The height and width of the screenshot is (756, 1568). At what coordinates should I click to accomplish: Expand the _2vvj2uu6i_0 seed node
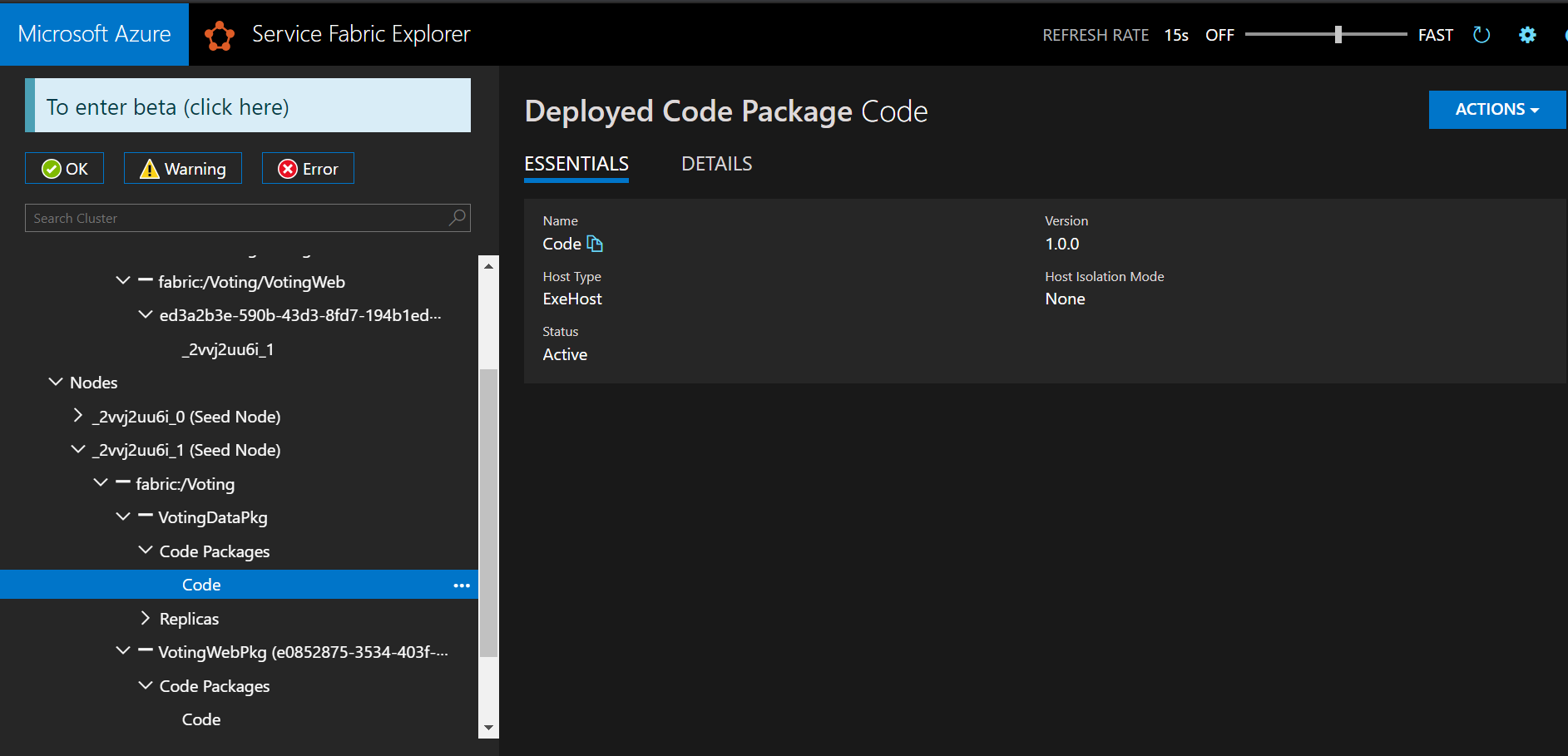click(x=77, y=415)
